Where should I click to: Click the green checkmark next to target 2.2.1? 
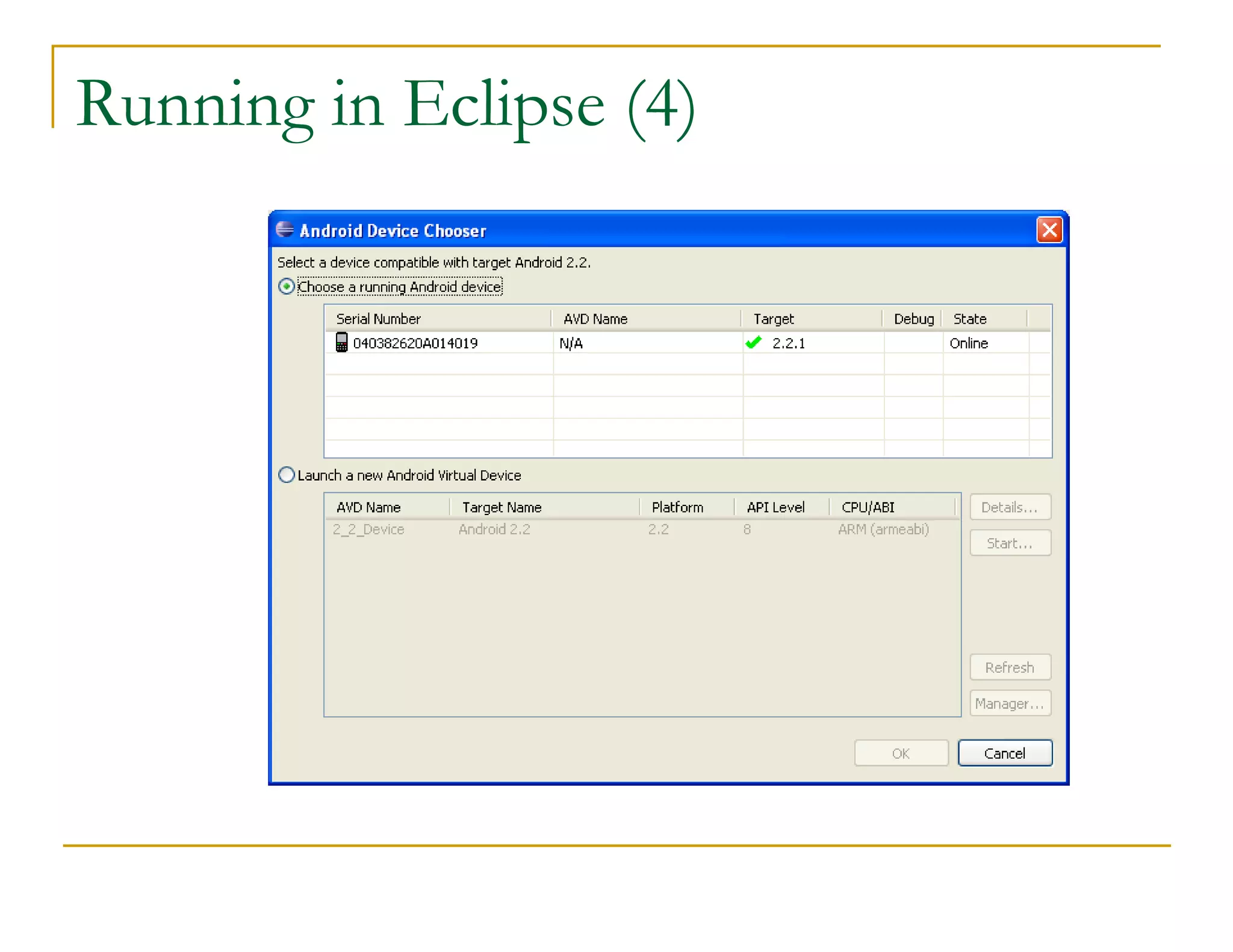click(754, 342)
